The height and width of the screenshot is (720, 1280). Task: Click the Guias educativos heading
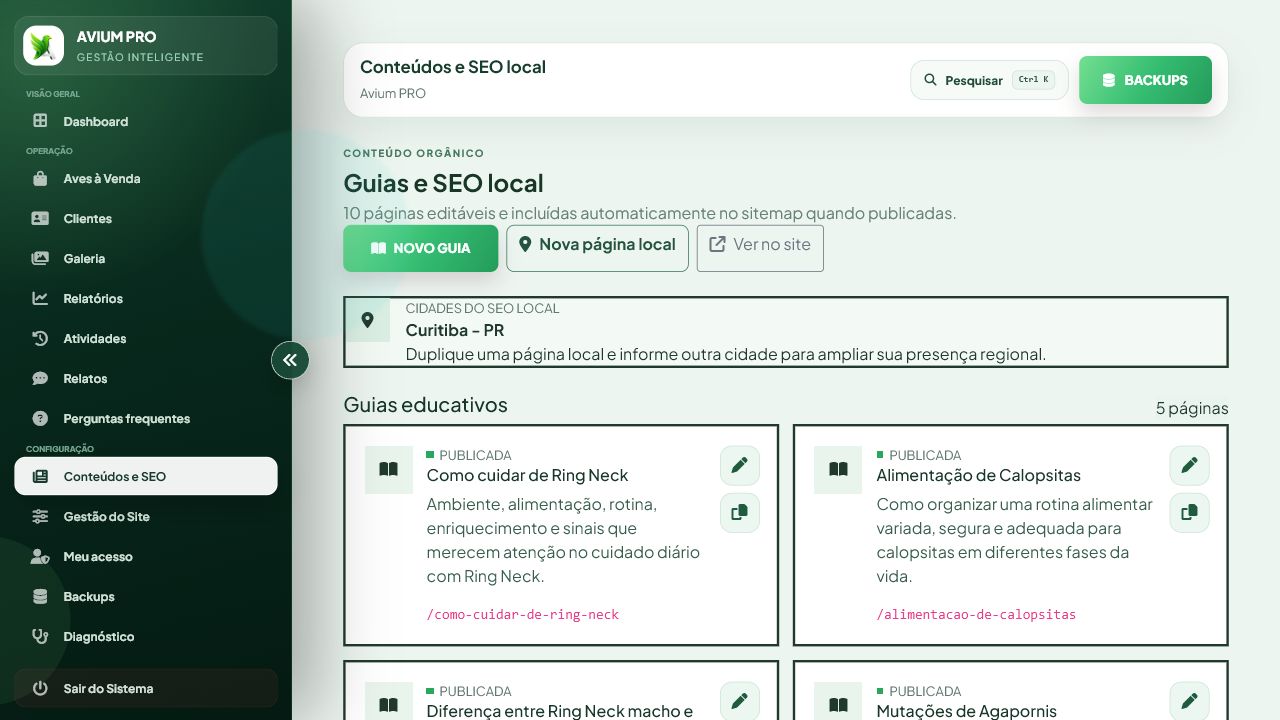pyautogui.click(x=425, y=405)
